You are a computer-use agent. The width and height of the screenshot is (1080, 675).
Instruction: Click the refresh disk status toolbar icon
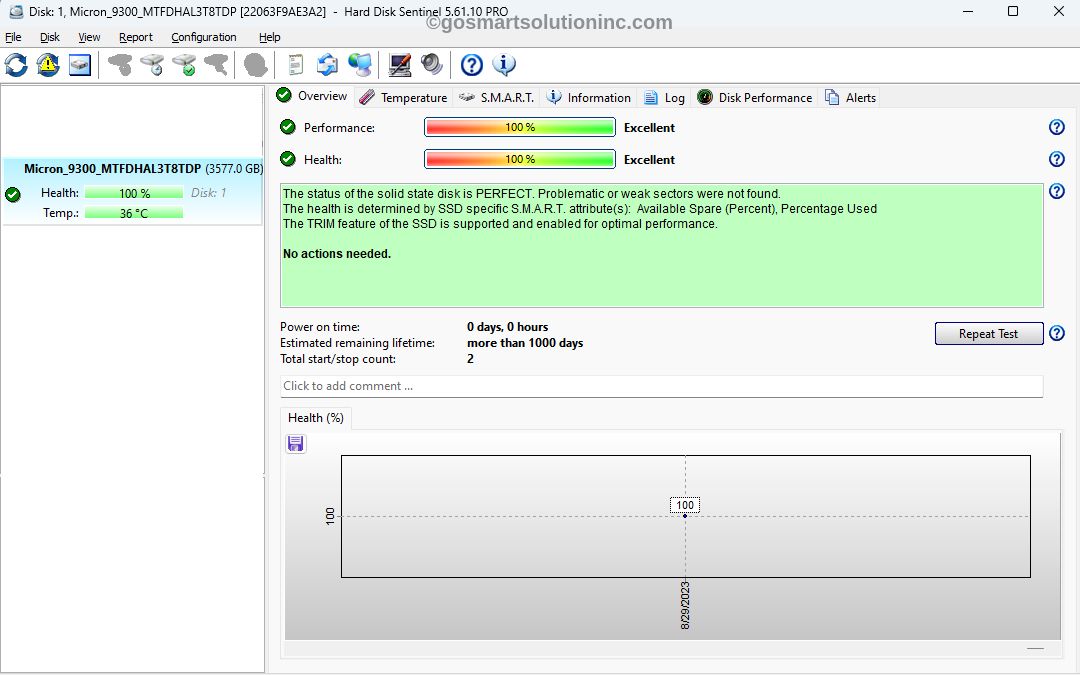click(x=16, y=65)
